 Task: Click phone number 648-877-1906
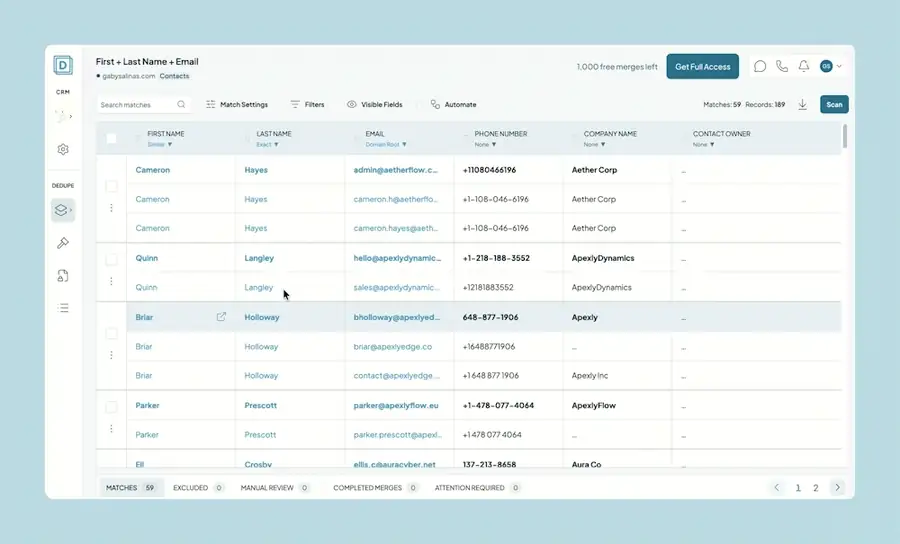pos(491,317)
